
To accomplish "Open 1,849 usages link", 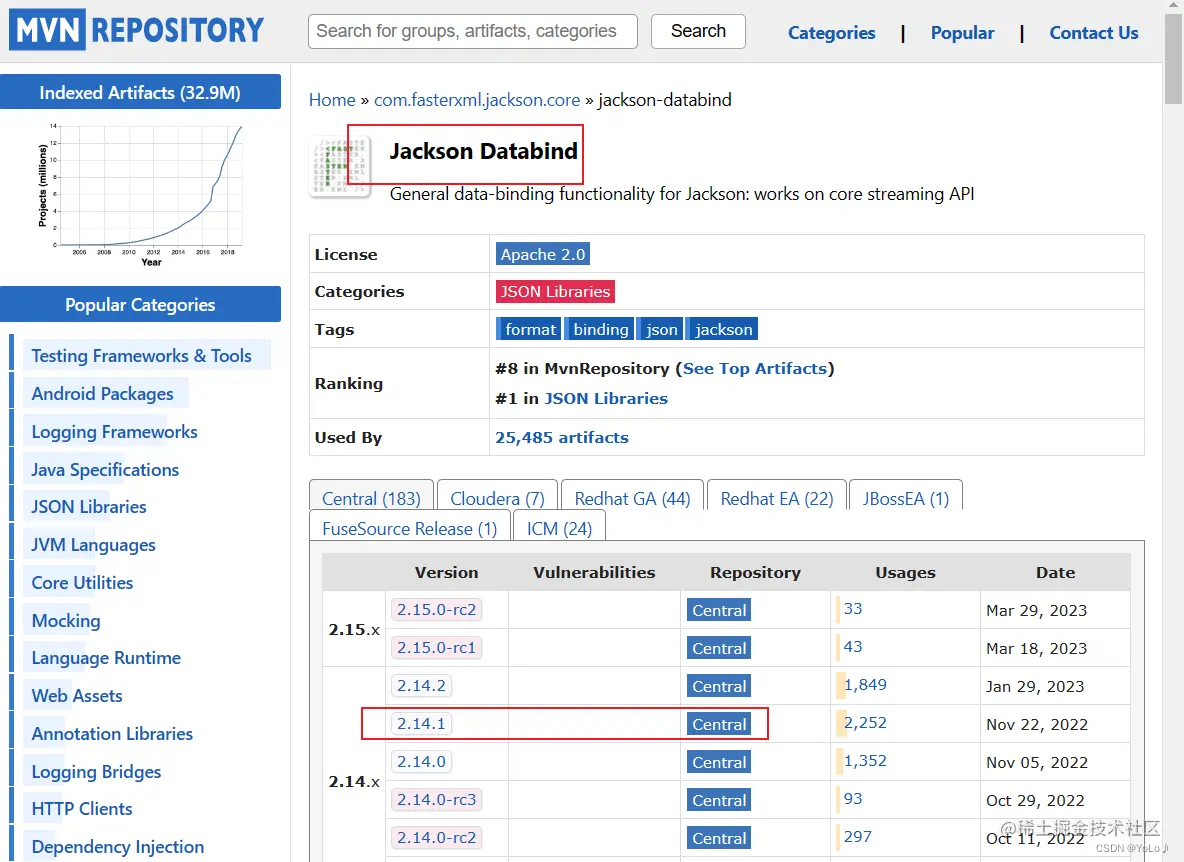I will coord(865,685).
